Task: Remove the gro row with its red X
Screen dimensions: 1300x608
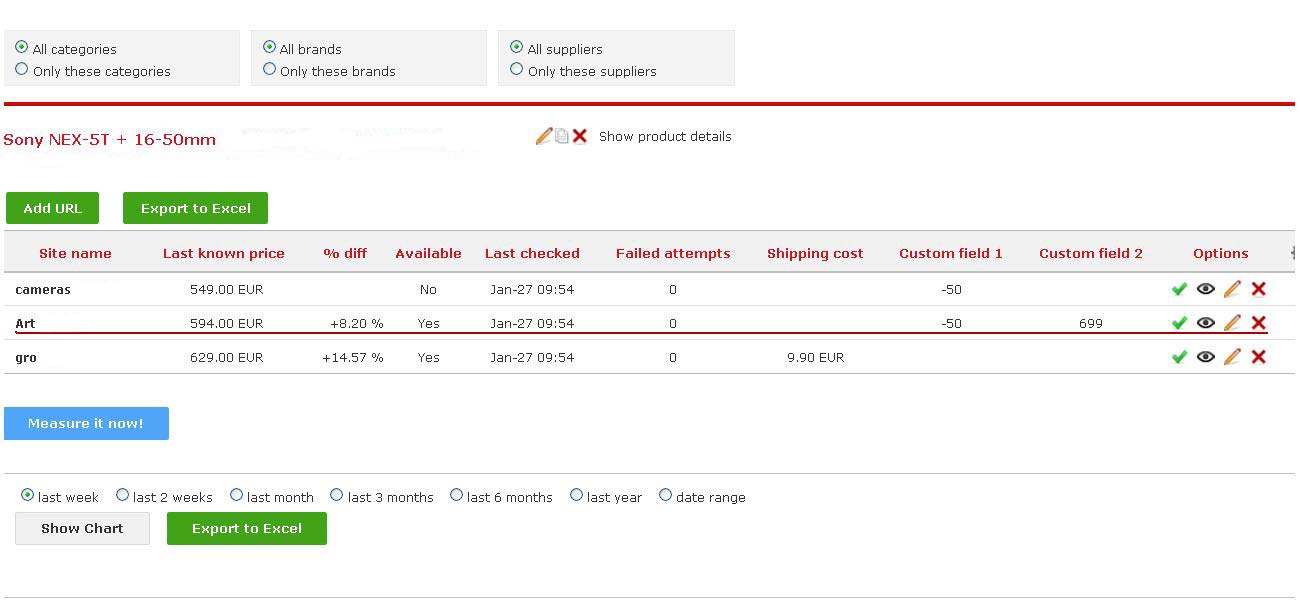Action: [1259, 357]
